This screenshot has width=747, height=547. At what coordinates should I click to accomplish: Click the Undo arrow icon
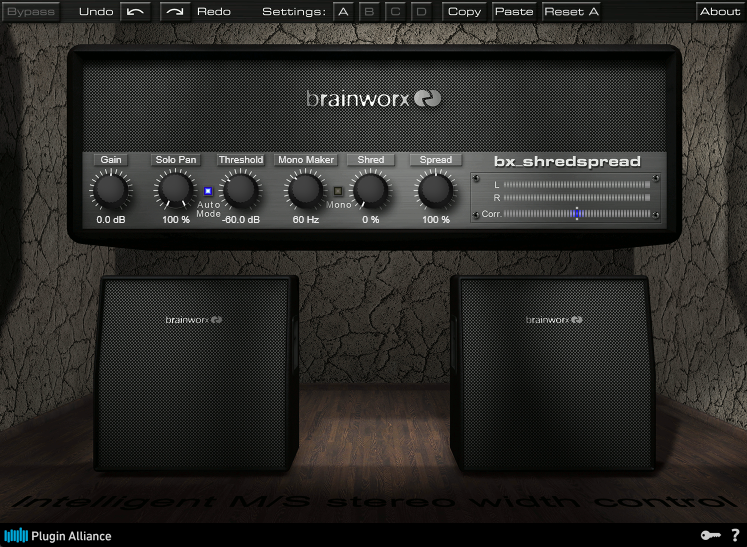(135, 11)
